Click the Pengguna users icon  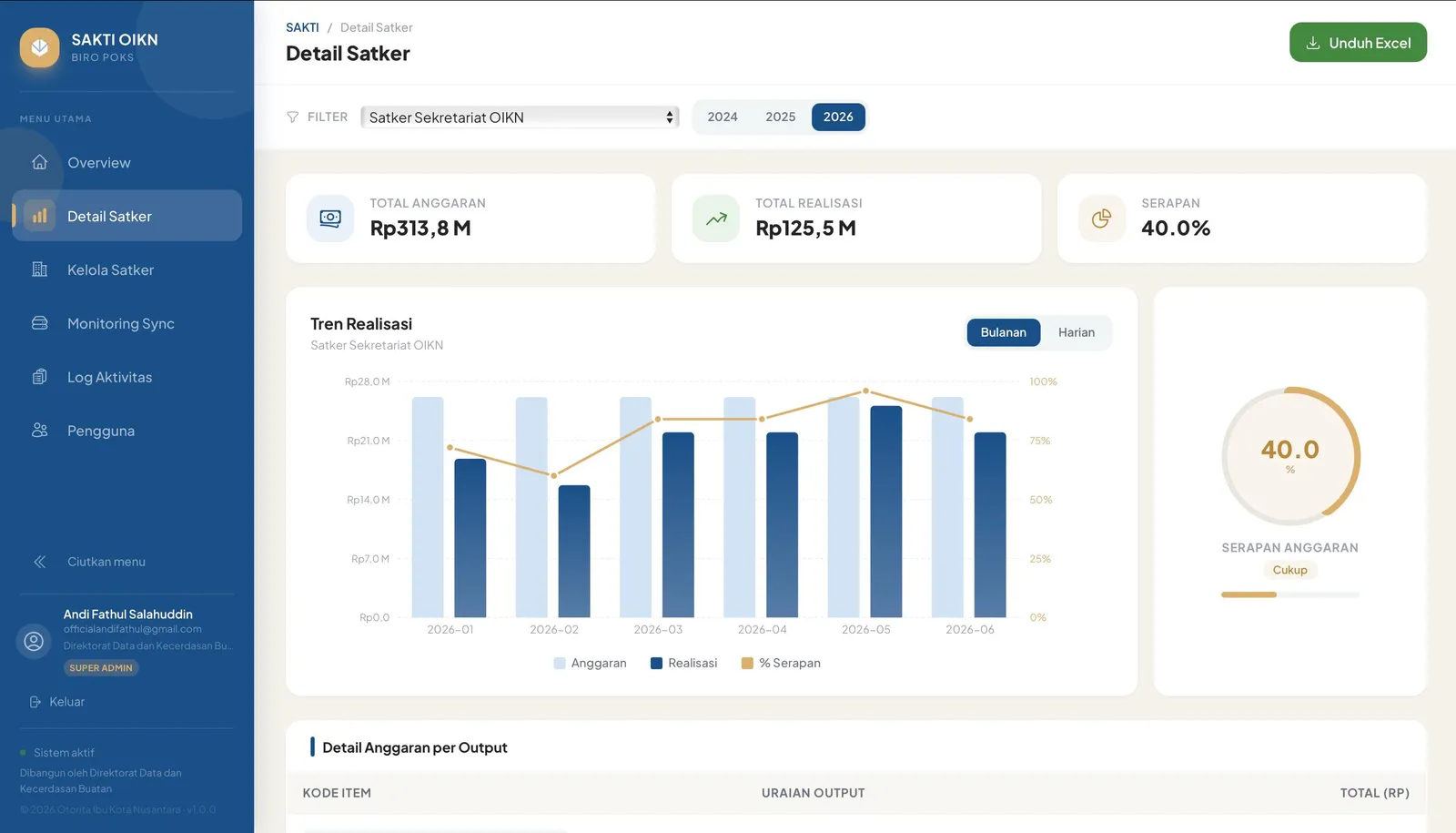39,431
